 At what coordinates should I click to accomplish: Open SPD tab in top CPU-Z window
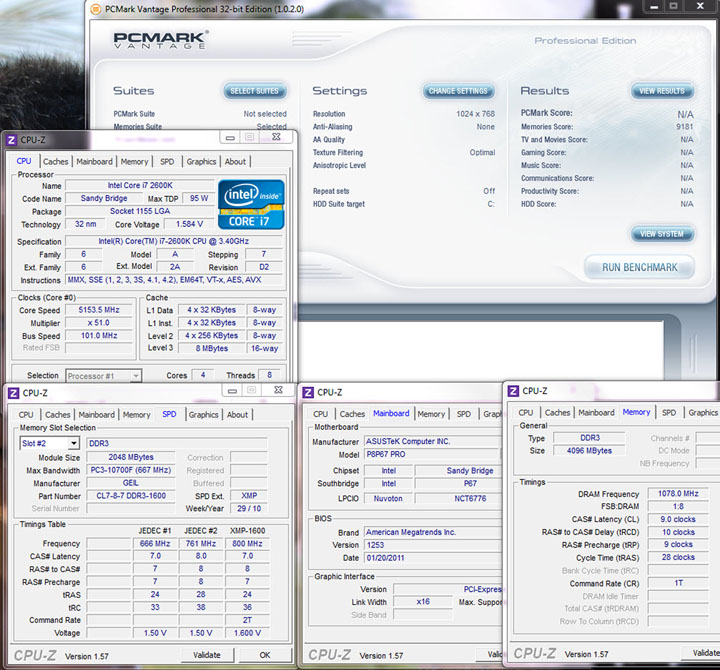click(167, 162)
